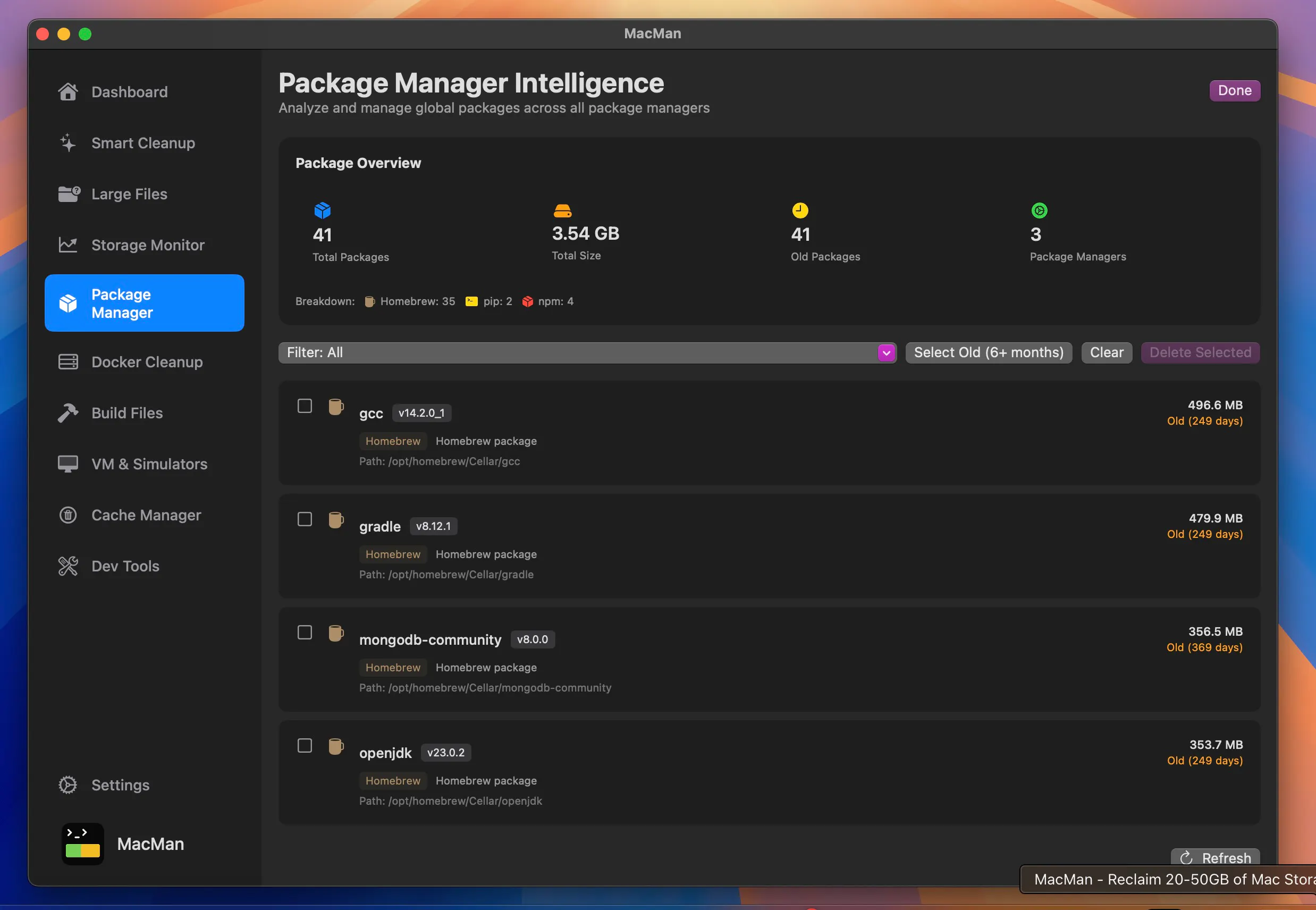
Task: Click the beer mug icon on mongodb-community row
Action: (336, 633)
